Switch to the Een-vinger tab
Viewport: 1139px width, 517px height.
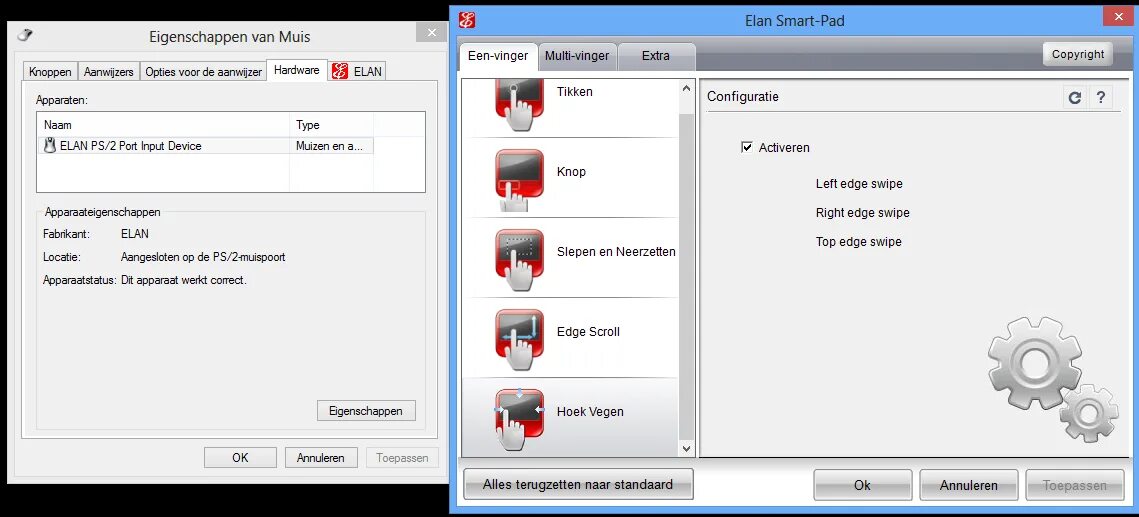498,56
